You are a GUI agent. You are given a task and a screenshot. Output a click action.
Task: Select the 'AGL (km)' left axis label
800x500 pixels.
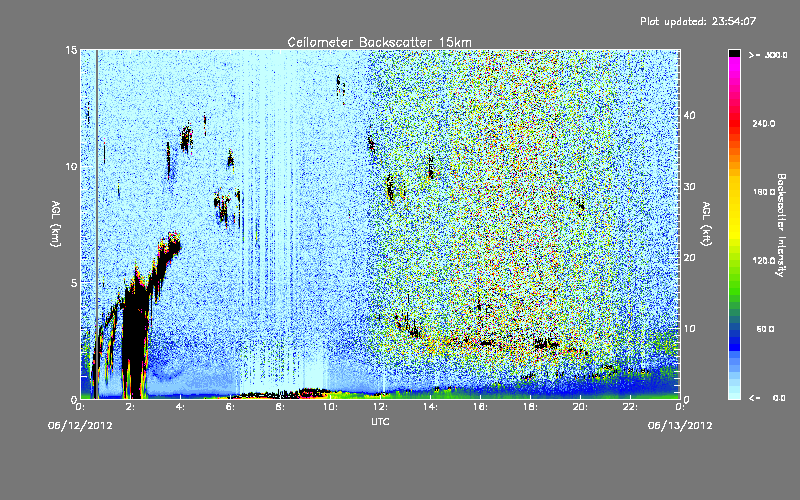[56, 223]
